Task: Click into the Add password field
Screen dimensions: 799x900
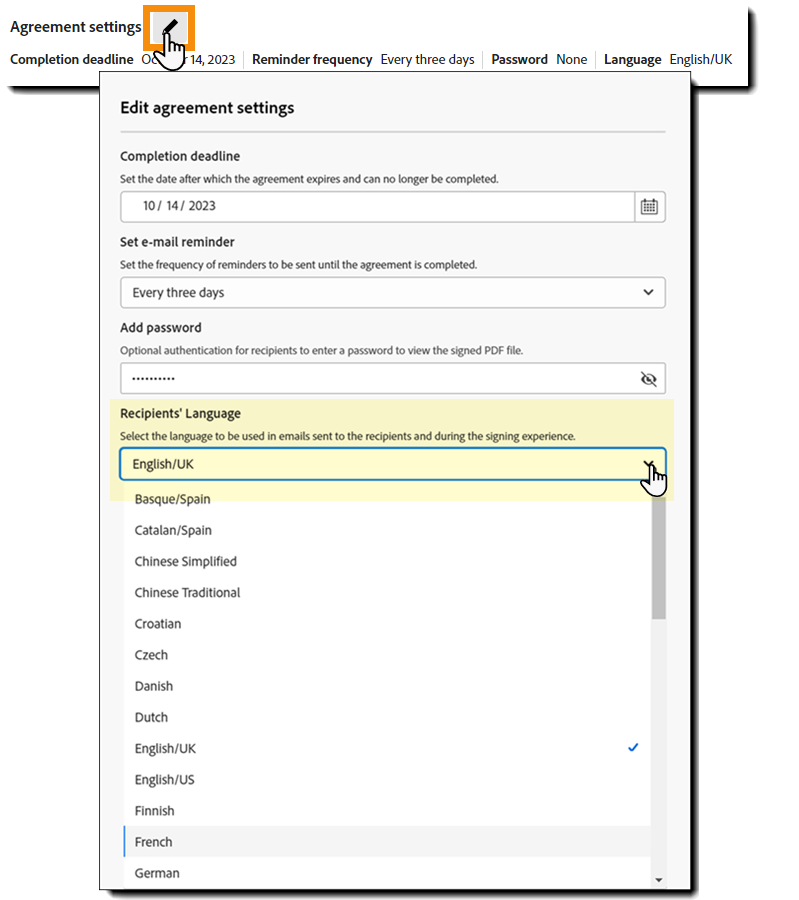Action: pyautogui.click(x=377, y=379)
